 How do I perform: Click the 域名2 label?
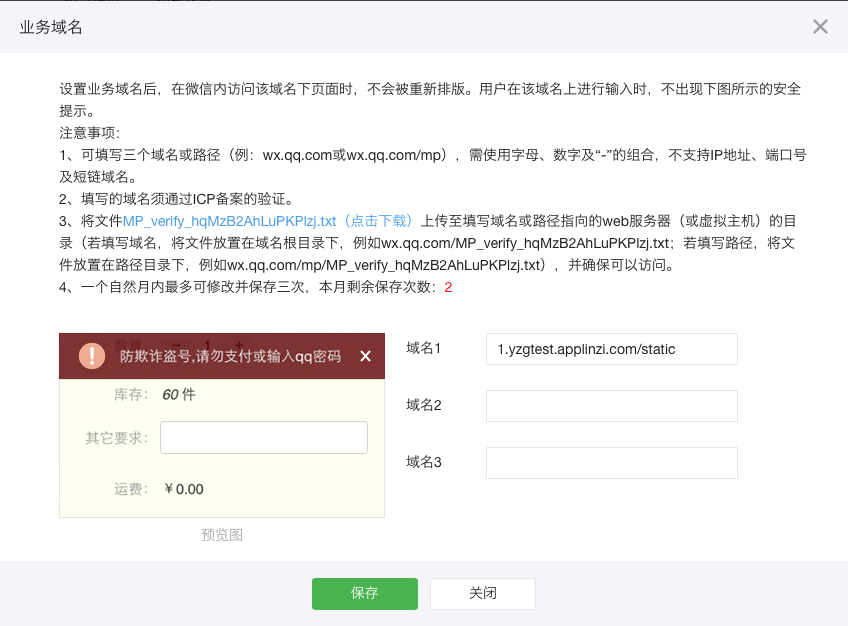(x=423, y=405)
